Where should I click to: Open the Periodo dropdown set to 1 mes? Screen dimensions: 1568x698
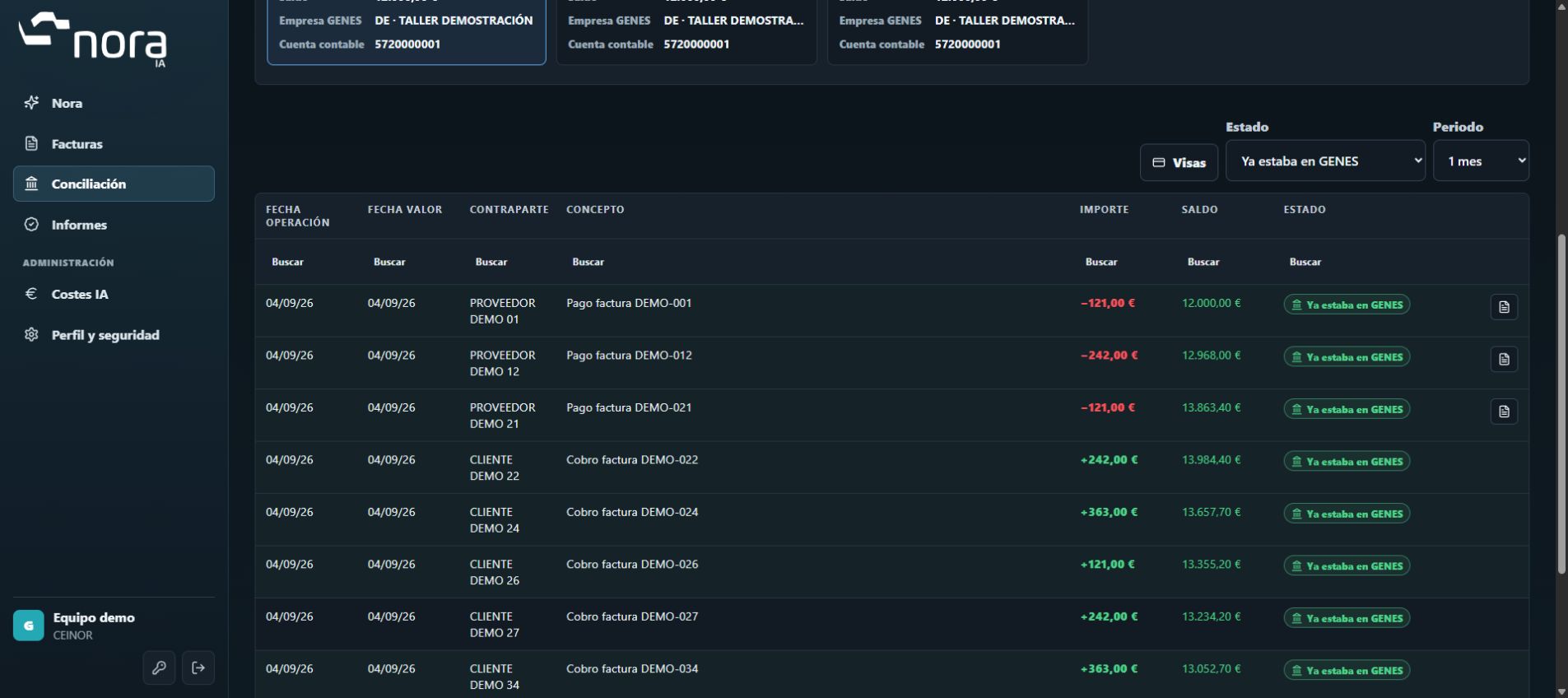tap(1481, 161)
